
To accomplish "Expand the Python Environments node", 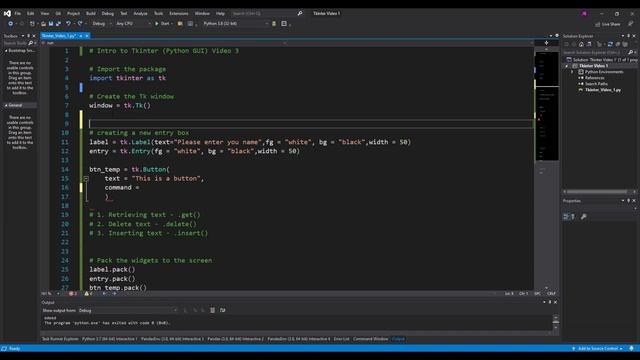I will click(572, 72).
